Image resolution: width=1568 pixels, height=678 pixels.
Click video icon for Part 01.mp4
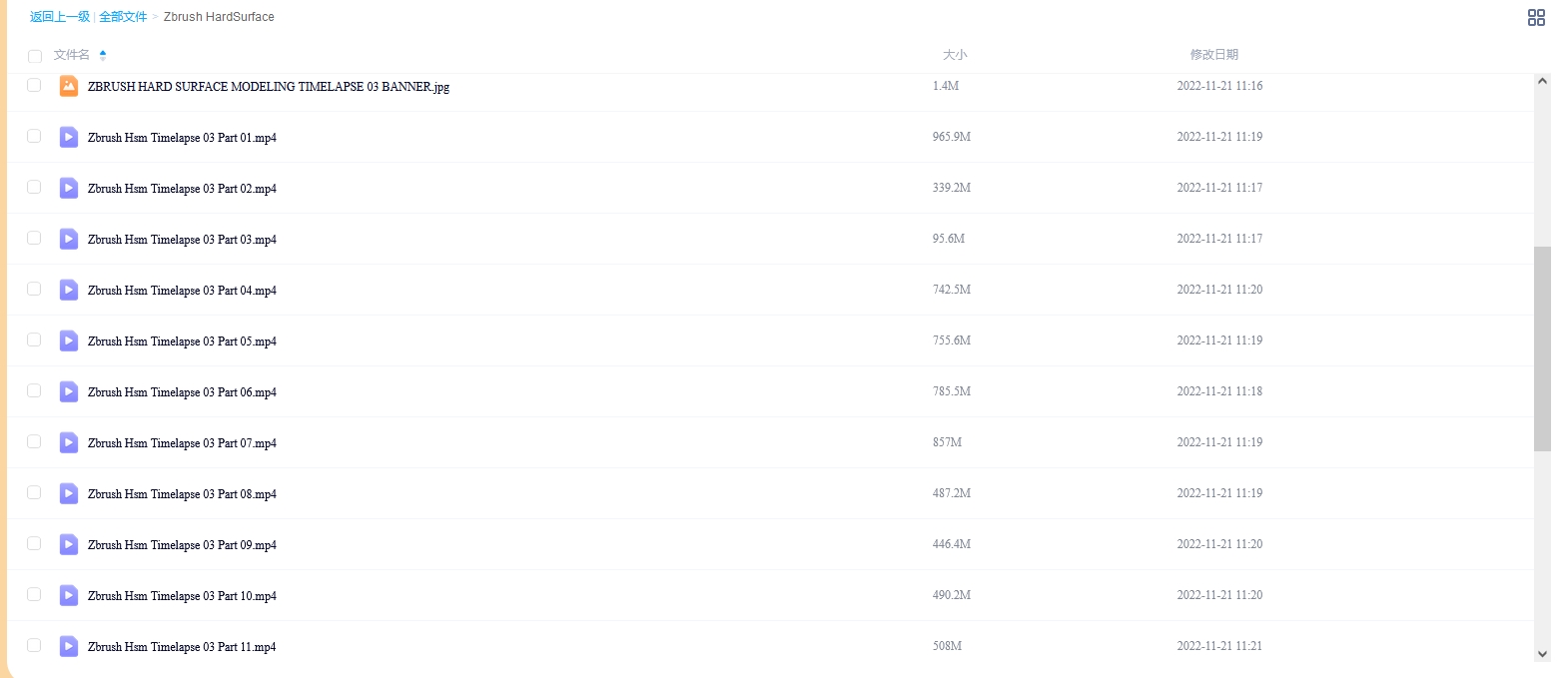pyautogui.click(x=69, y=137)
